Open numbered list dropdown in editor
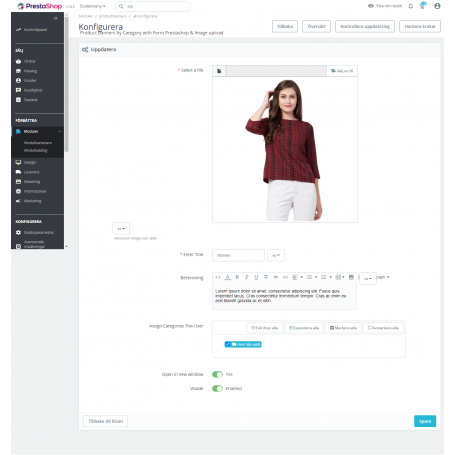This screenshot has width=455, height=455. click(326, 277)
